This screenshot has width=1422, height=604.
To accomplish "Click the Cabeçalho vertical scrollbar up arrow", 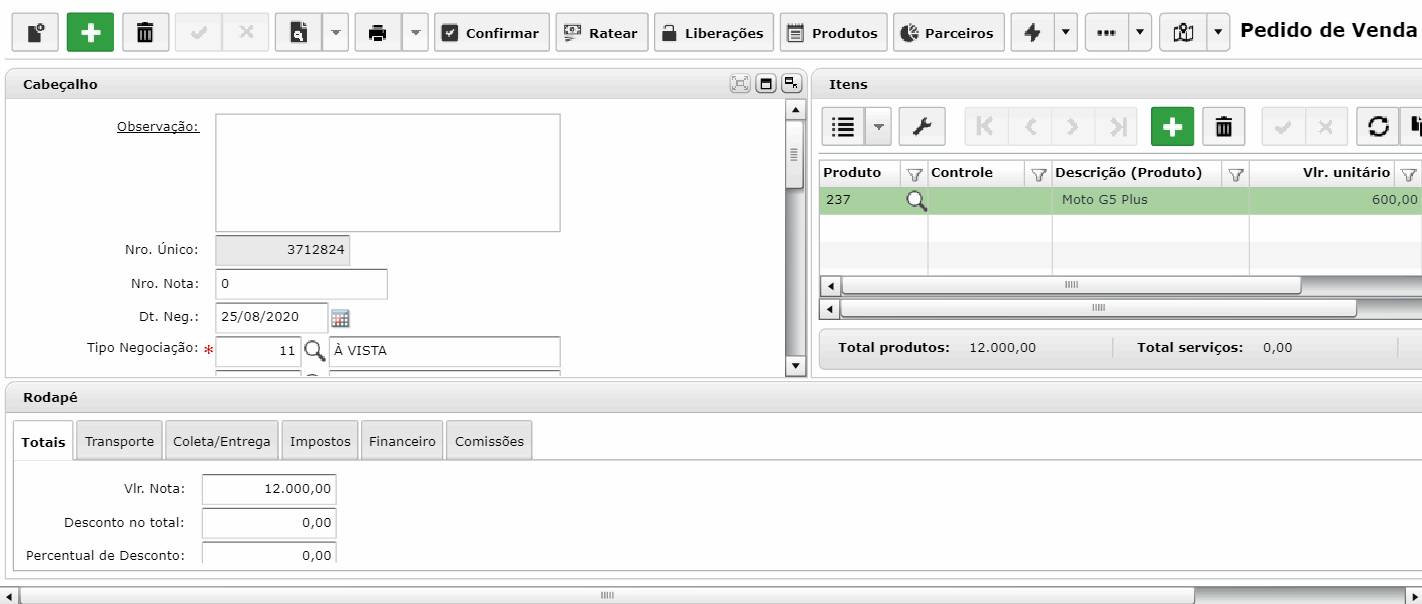I will click(x=796, y=108).
